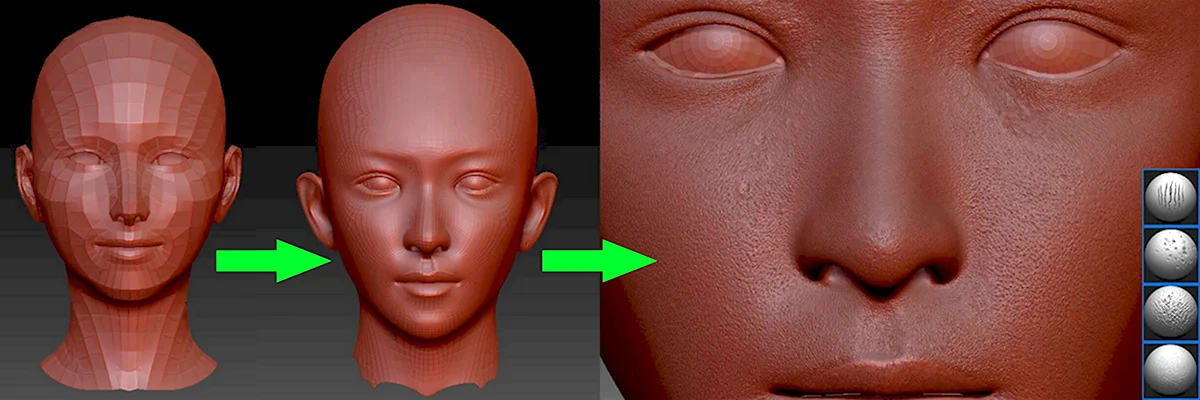Viewport: 1200px width, 400px height.
Task: Click the low-poly head's ear on the left
Action: 25,181
